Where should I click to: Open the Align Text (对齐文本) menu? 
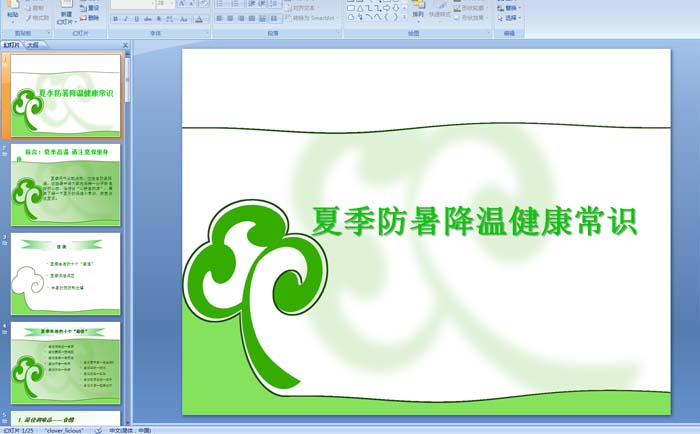click(302, 8)
